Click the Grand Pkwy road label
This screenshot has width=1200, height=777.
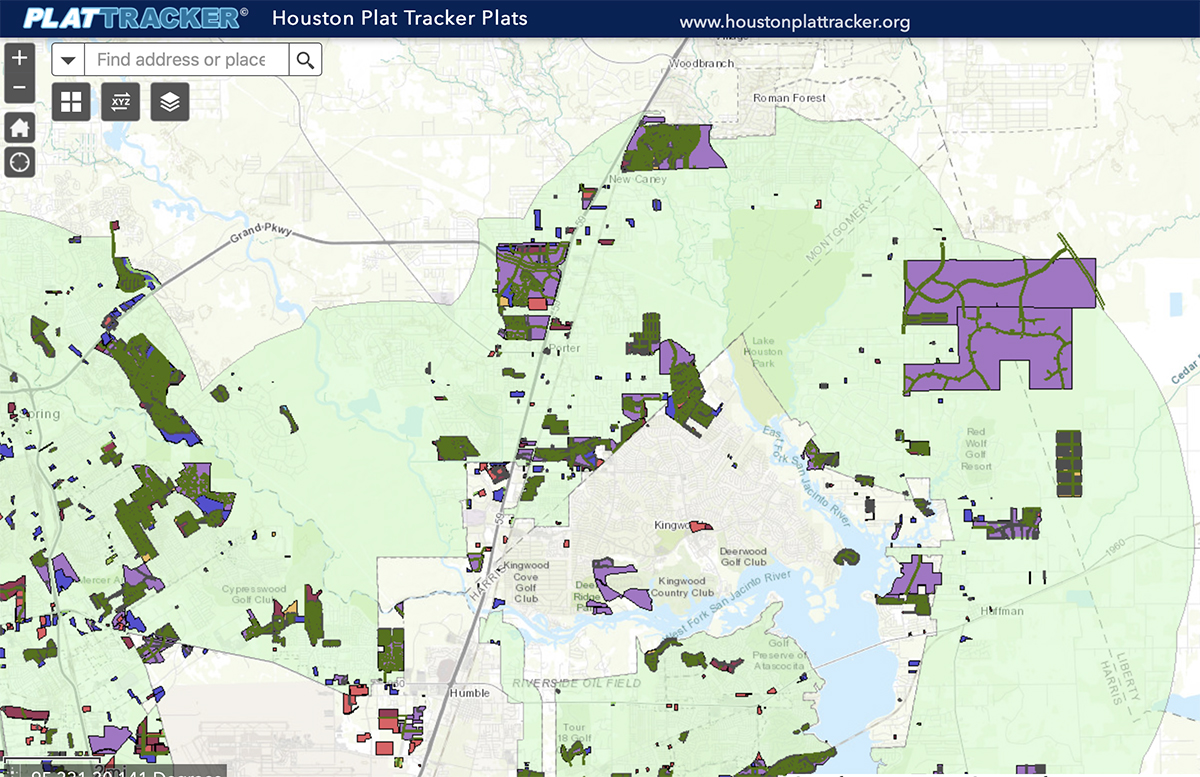coord(260,233)
